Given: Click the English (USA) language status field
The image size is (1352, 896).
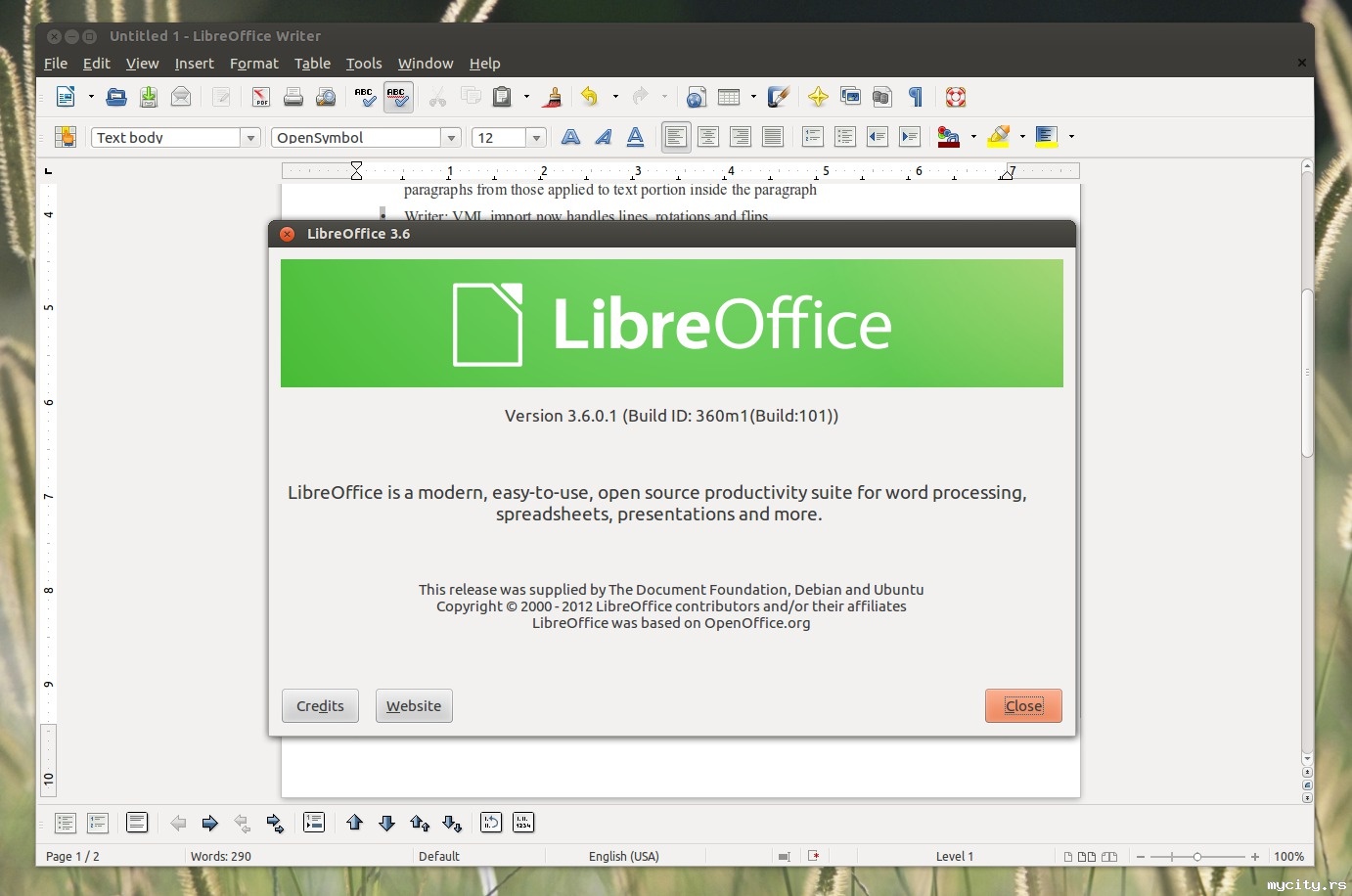Looking at the screenshot, I should pyautogui.click(x=624, y=857).
